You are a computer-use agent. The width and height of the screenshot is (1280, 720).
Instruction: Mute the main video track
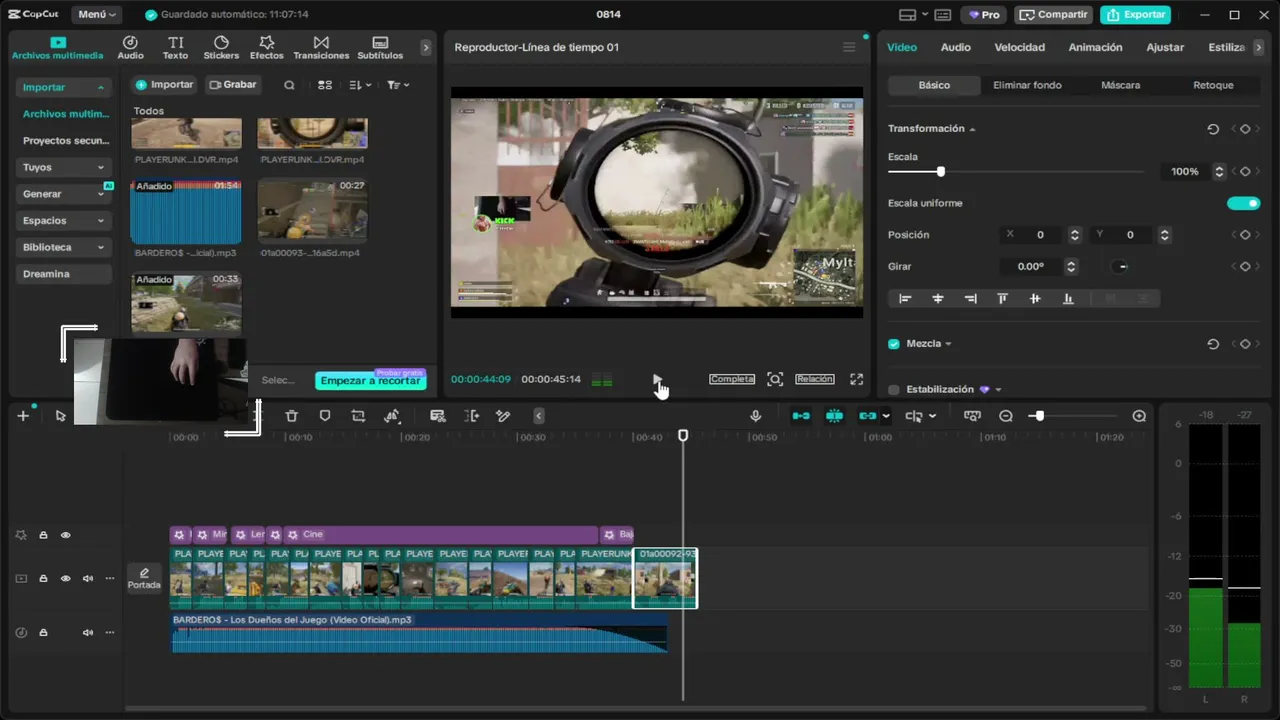pyautogui.click(x=88, y=578)
